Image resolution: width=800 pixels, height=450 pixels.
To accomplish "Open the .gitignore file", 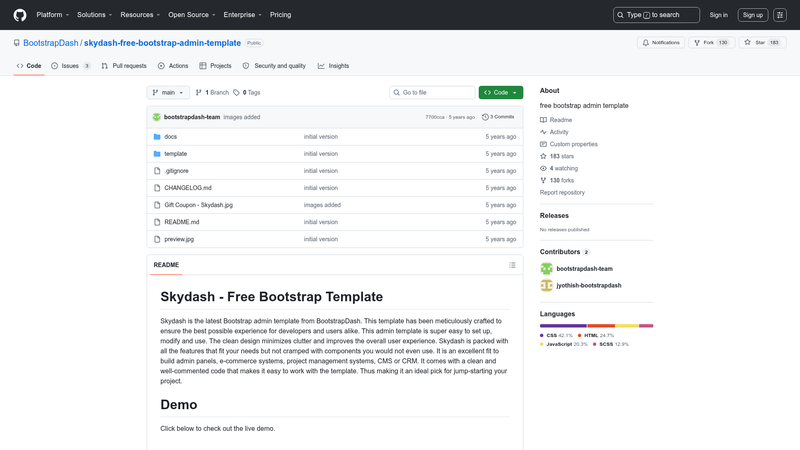I will 177,171.
